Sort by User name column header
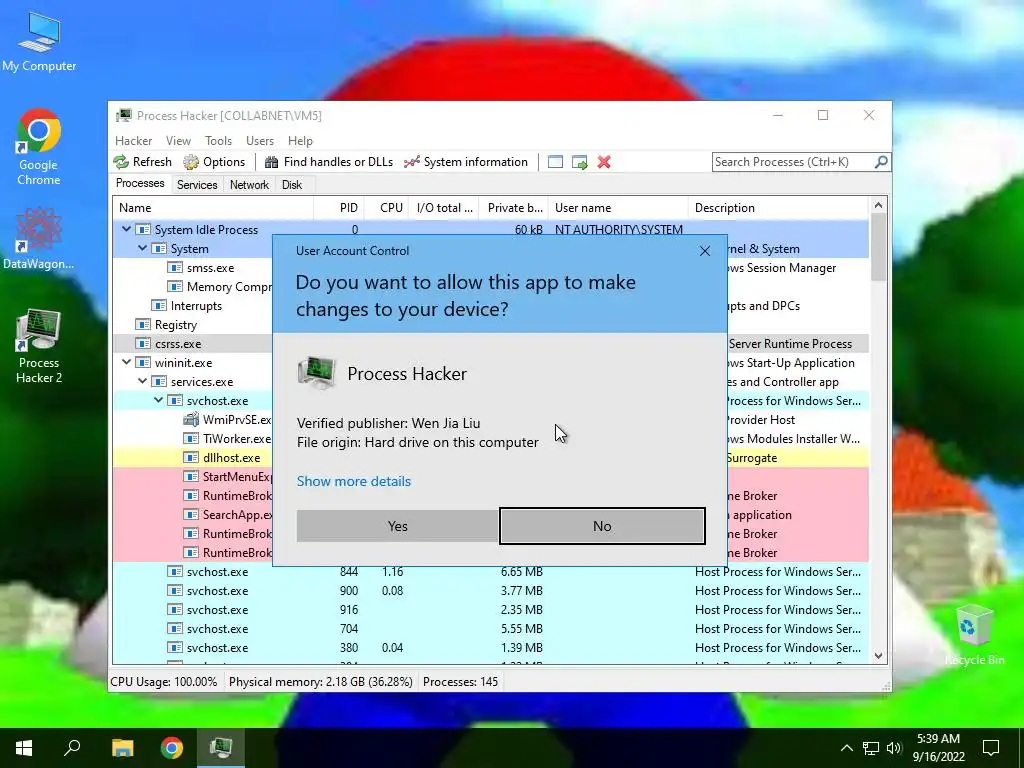 pyautogui.click(x=618, y=208)
